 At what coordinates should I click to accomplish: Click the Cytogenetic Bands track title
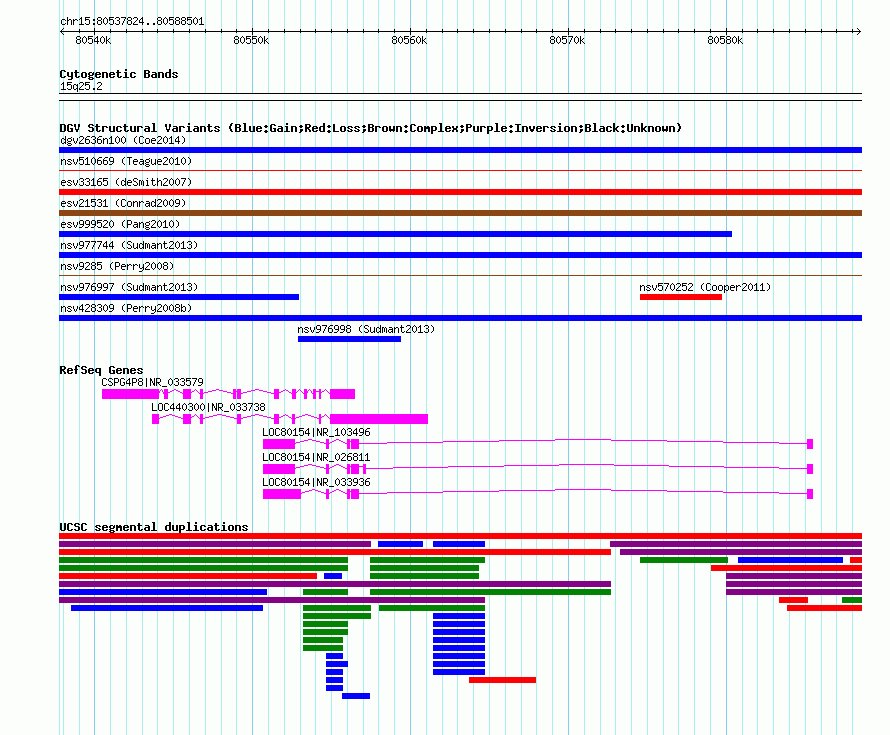(x=119, y=74)
